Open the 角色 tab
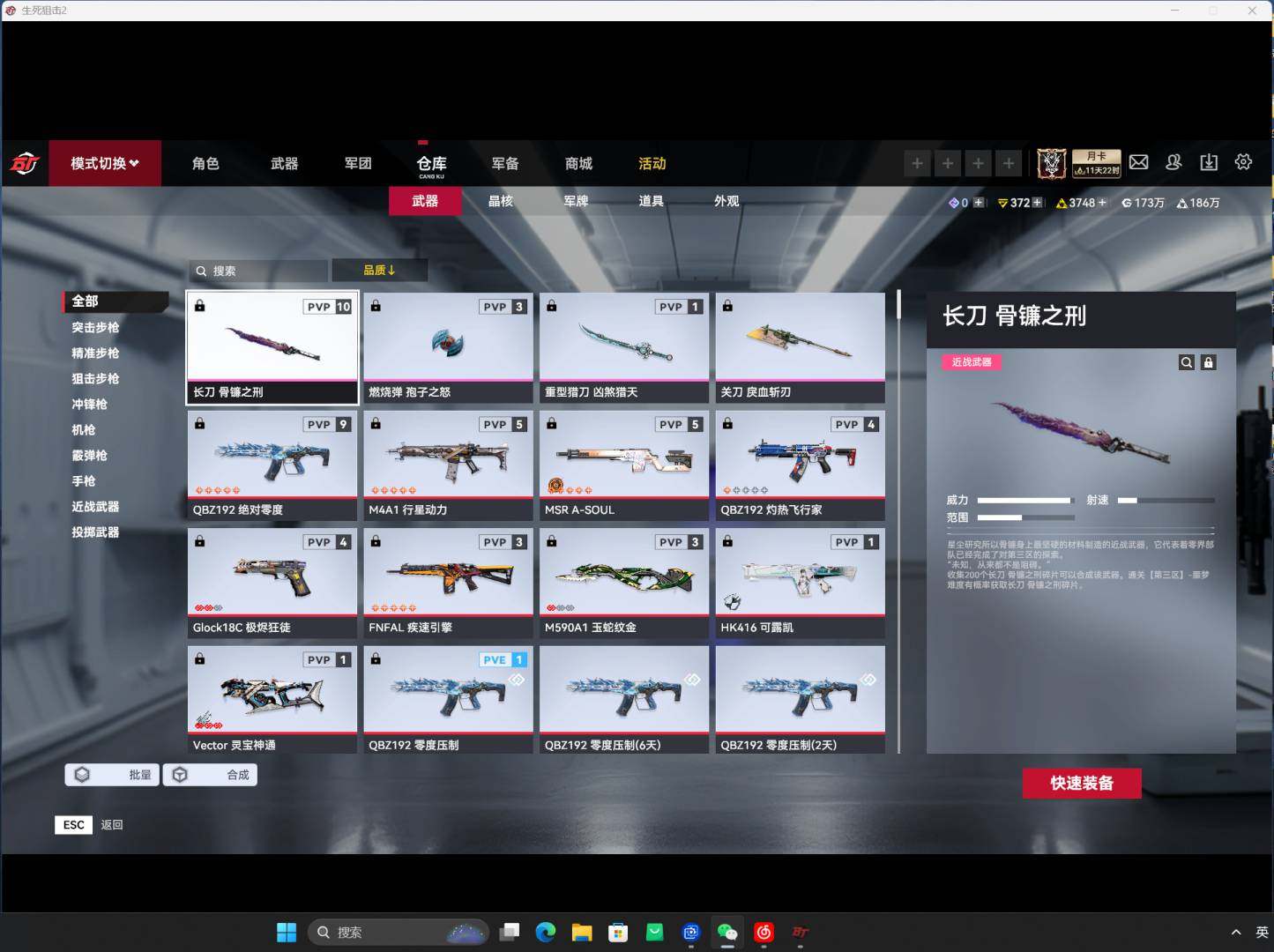The height and width of the screenshot is (952, 1274). point(205,163)
